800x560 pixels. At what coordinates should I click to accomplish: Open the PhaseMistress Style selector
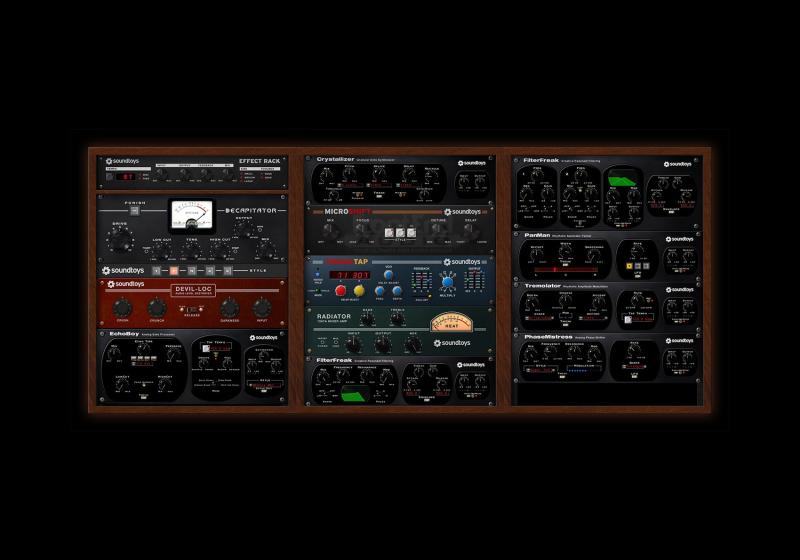coord(541,370)
